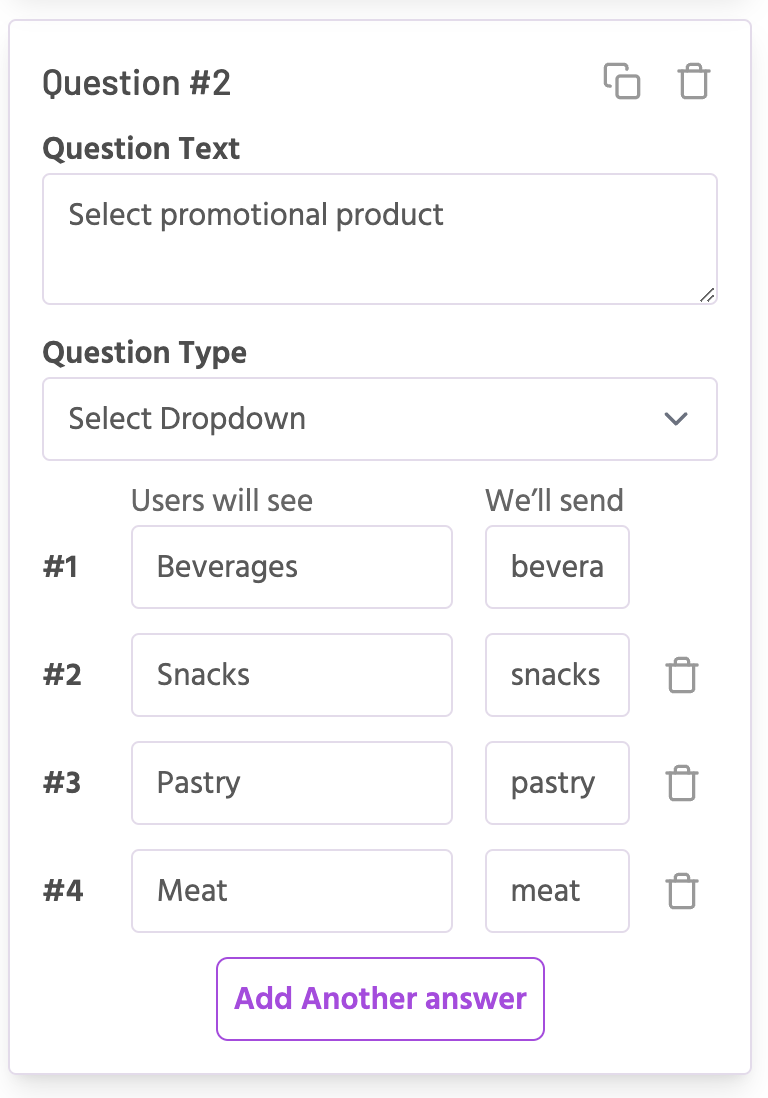768x1098 pixels.
Task: Click the Question Type label
Action: 145,353
